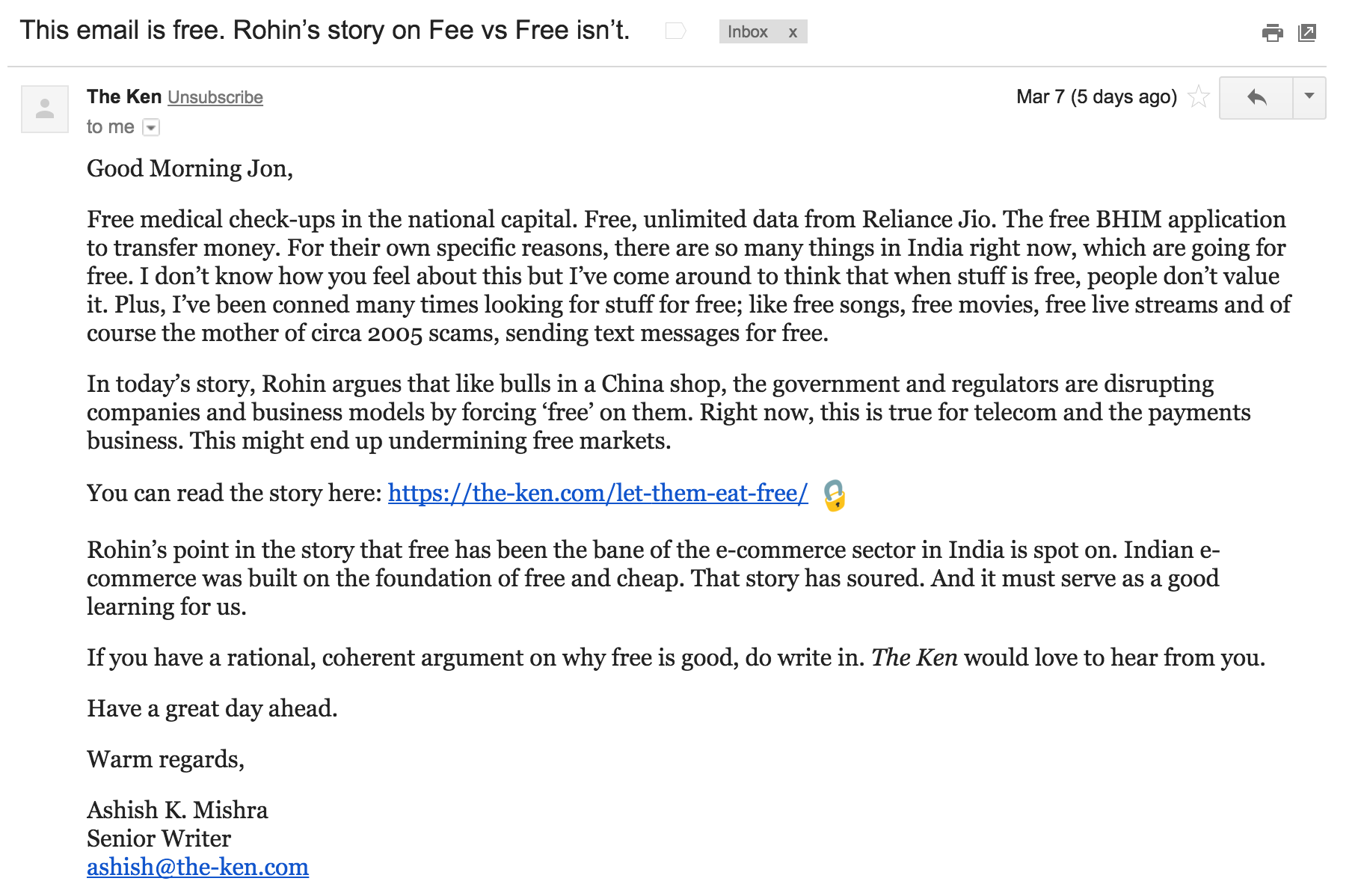Print this email using the printer icon

(x=1272, y=33)
